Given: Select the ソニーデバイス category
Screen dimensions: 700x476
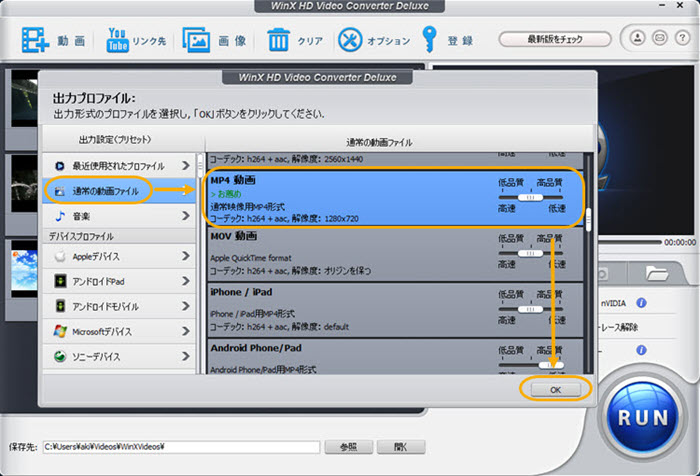Looking at the screenshot, I should 119,356.
